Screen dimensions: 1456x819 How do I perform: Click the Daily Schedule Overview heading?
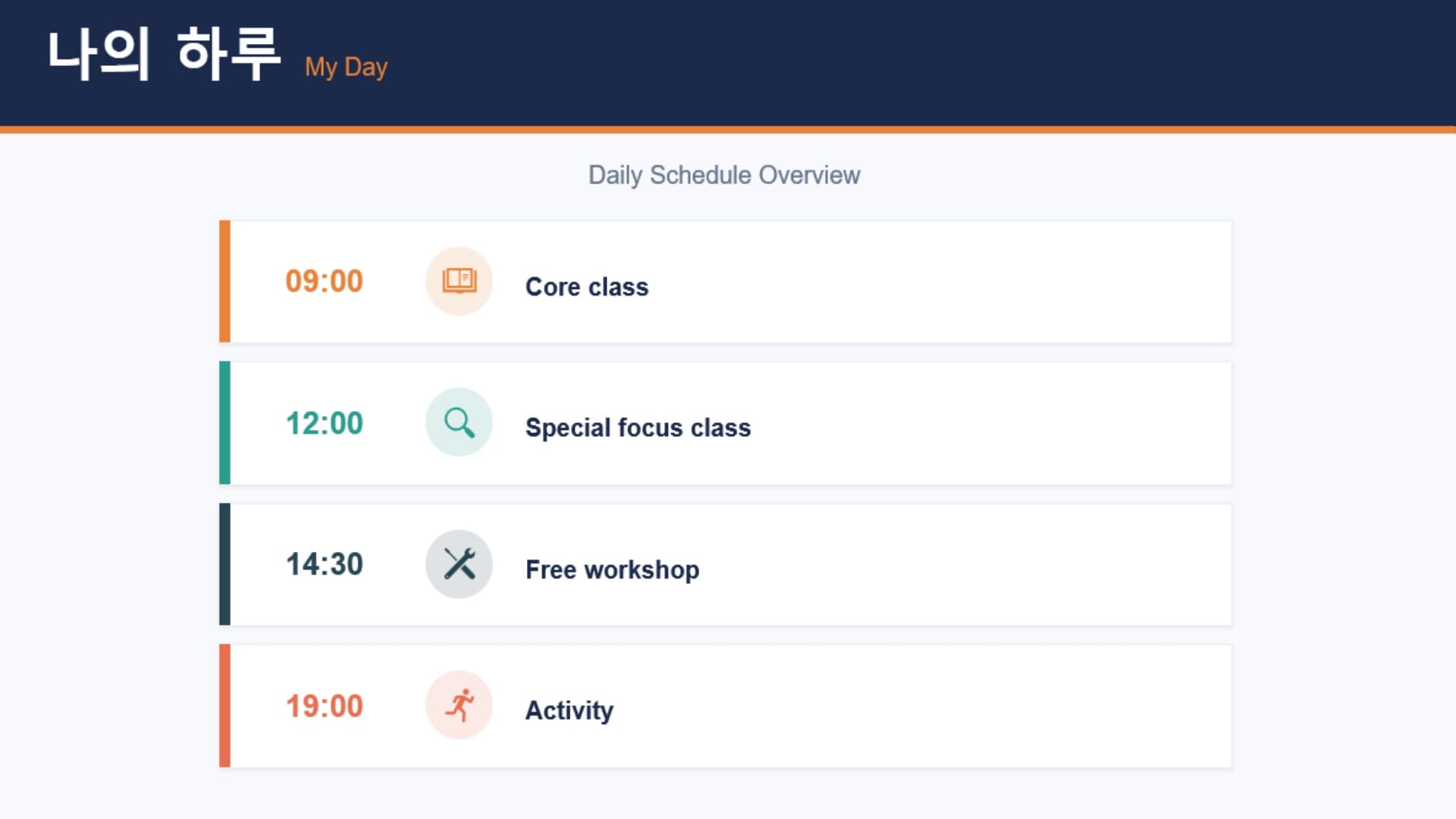click(724, 175)
